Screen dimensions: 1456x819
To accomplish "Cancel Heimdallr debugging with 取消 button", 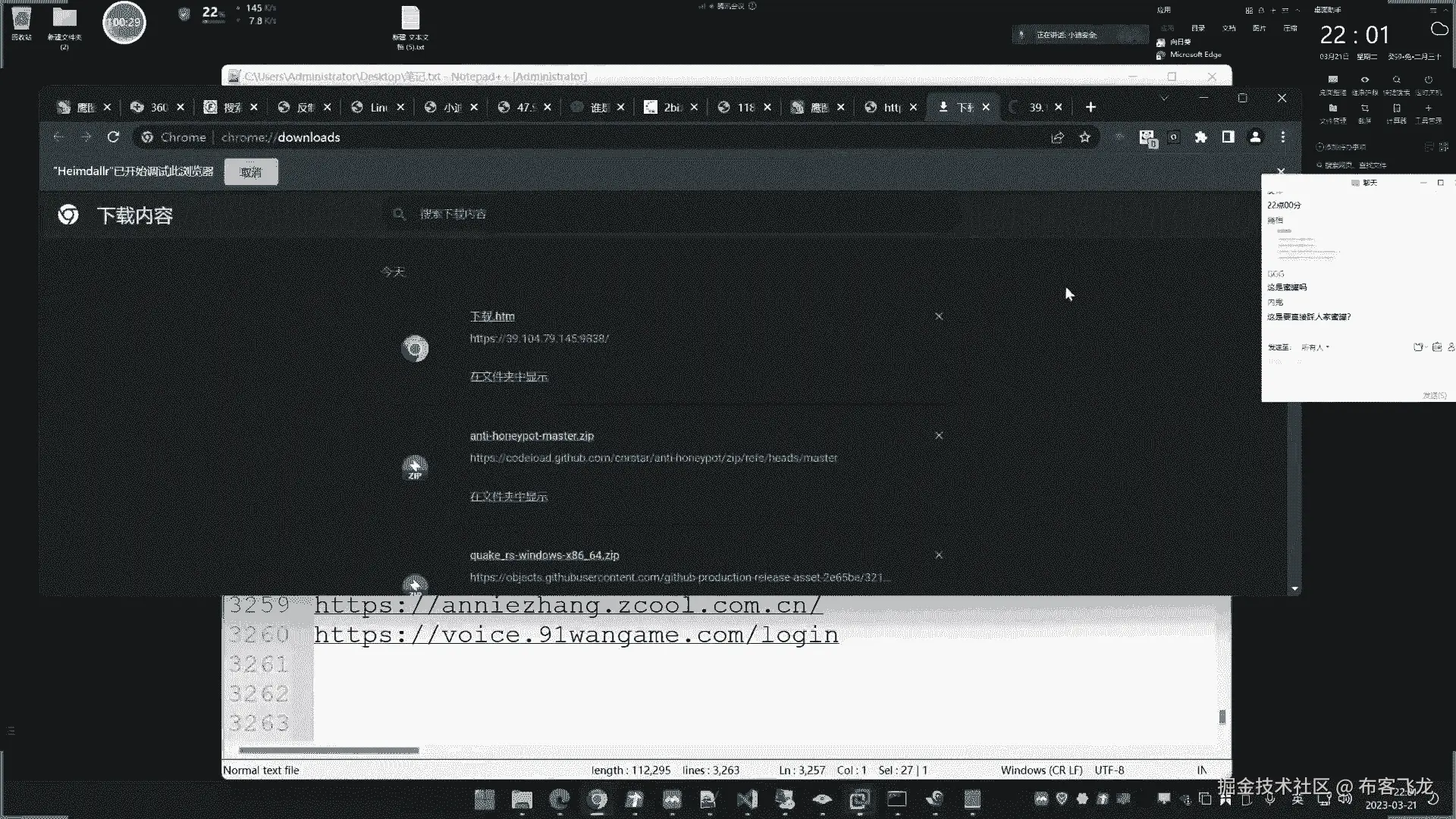I will tap(251, 172).
